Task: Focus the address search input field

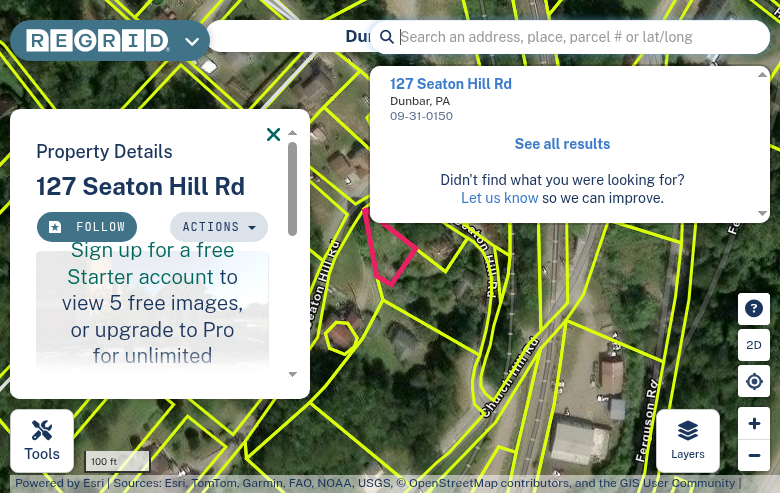Action: coord(582,37)
